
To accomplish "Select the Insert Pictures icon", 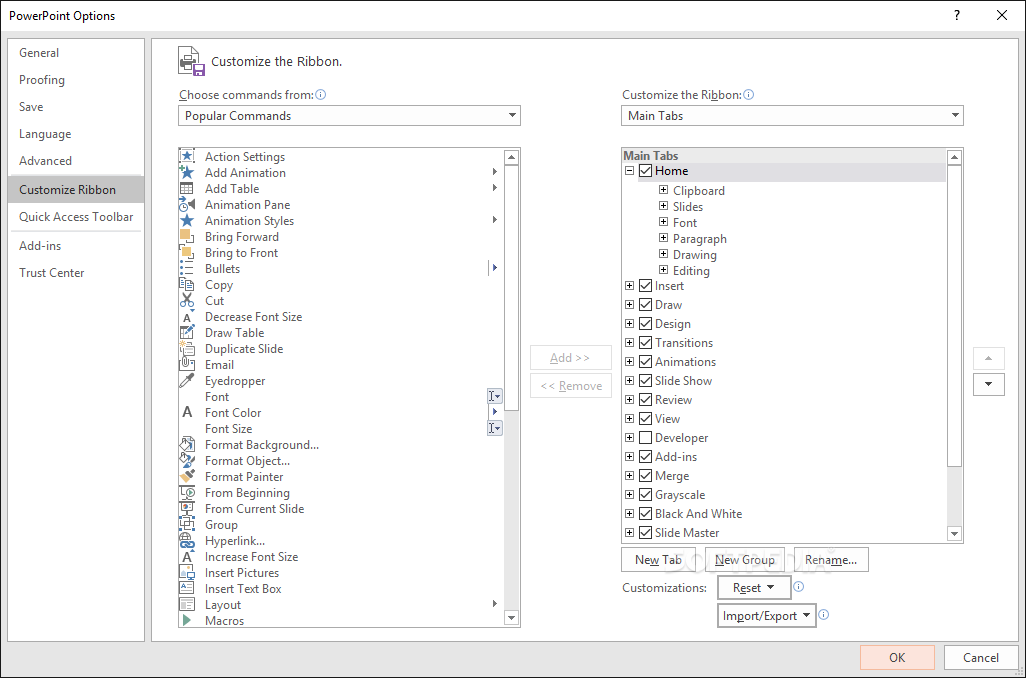I will (187, 573).
